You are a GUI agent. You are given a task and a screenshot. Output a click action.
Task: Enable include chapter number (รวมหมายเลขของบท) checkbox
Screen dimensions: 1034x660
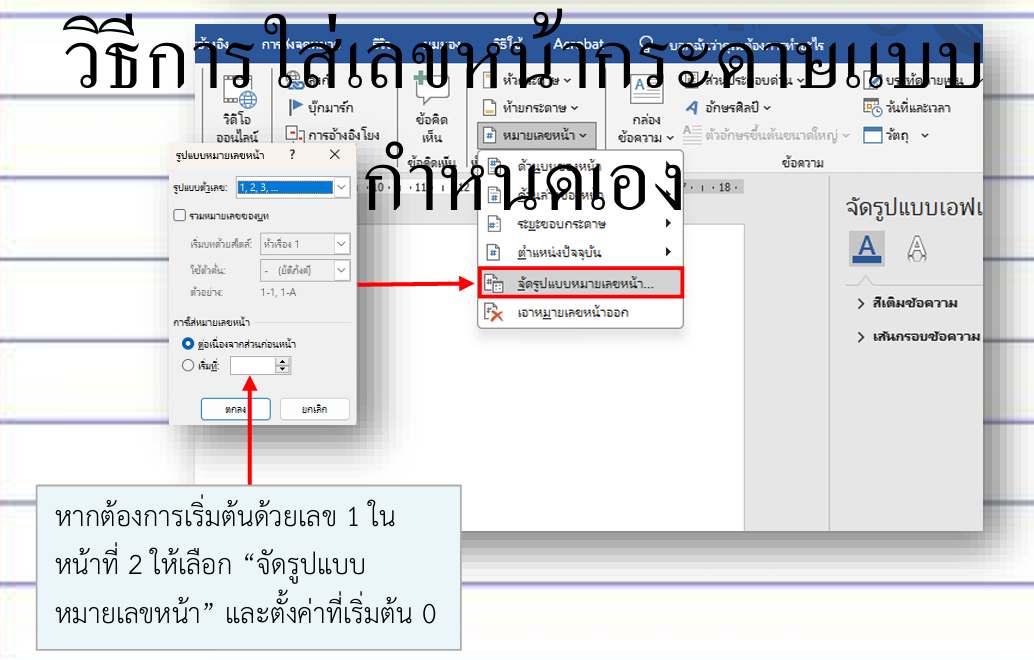[x=179, y=215]
